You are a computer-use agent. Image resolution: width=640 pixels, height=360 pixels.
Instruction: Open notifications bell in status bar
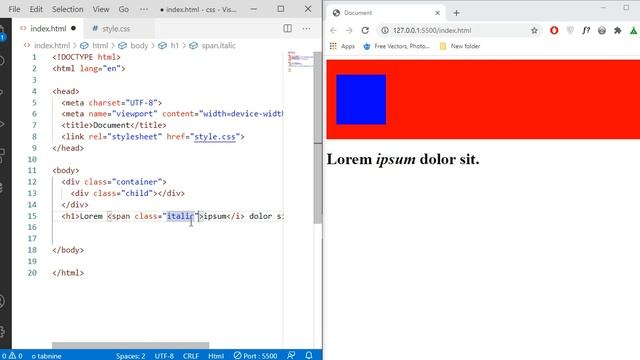309,356
